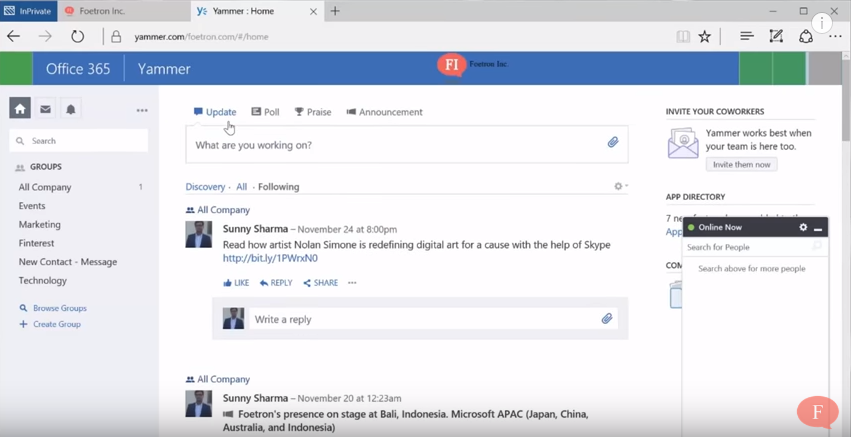Open Sunny Sharma's name on November 20 post
The image size is (851, 437).
[x=255, y=398]
